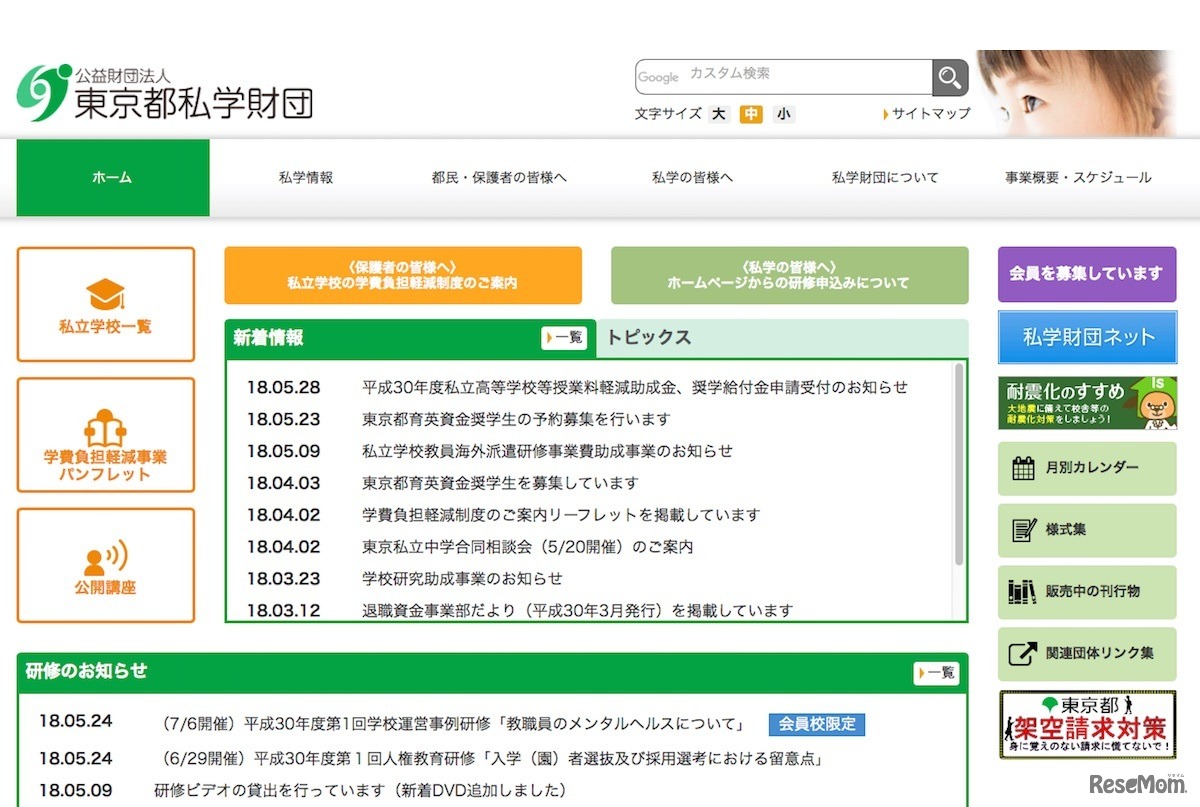
Task: Click 会員を募集しています purple button
Action: point(1086,274)
